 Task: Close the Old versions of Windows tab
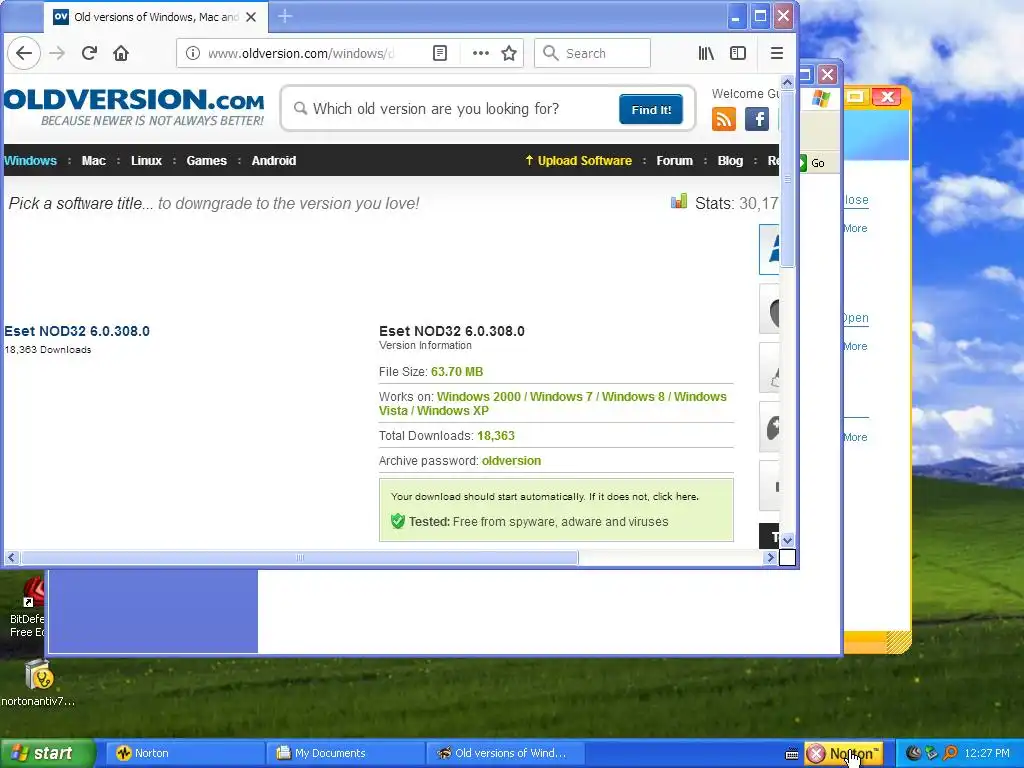[251, 17]
